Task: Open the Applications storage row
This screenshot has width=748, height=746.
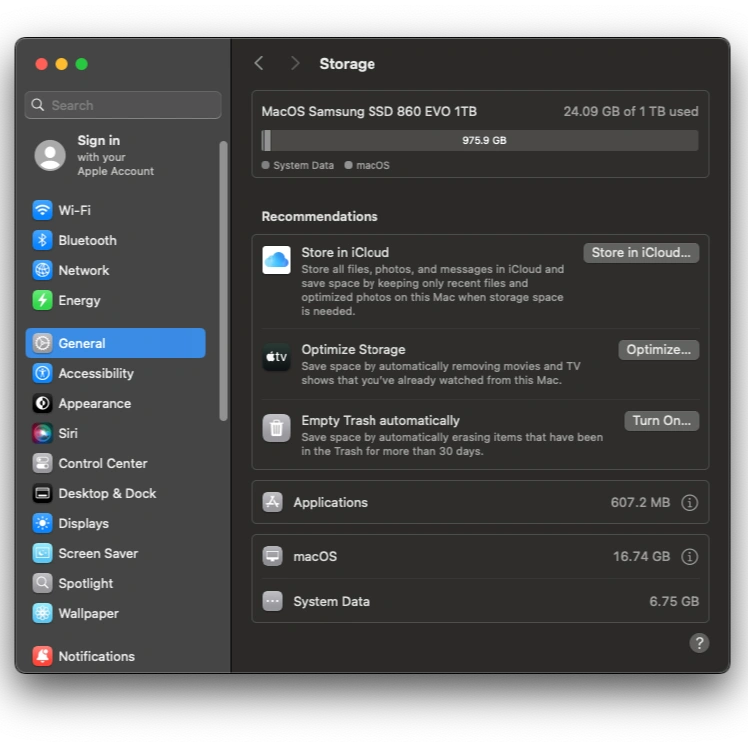Action: click(480, 503)
